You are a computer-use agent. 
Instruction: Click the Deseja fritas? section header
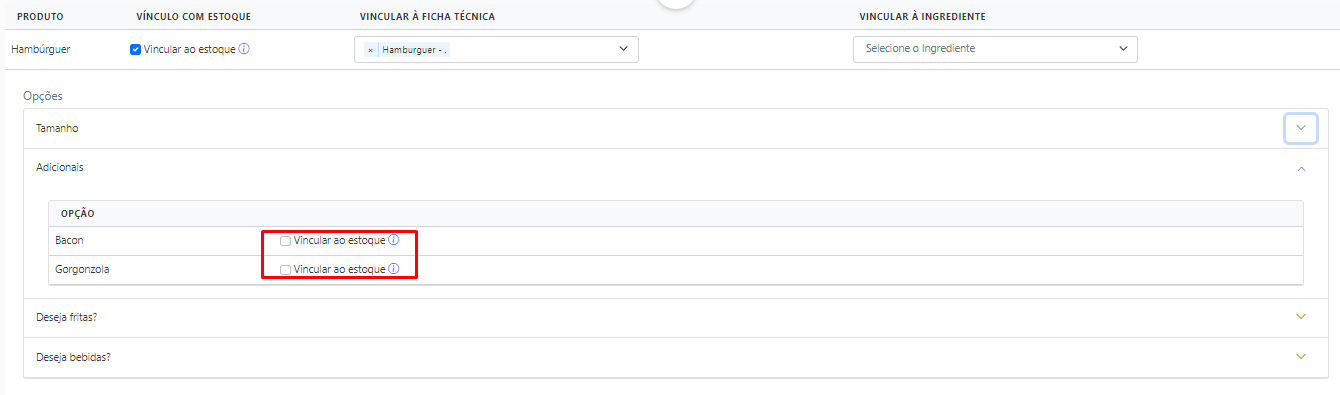click(670, 317)
